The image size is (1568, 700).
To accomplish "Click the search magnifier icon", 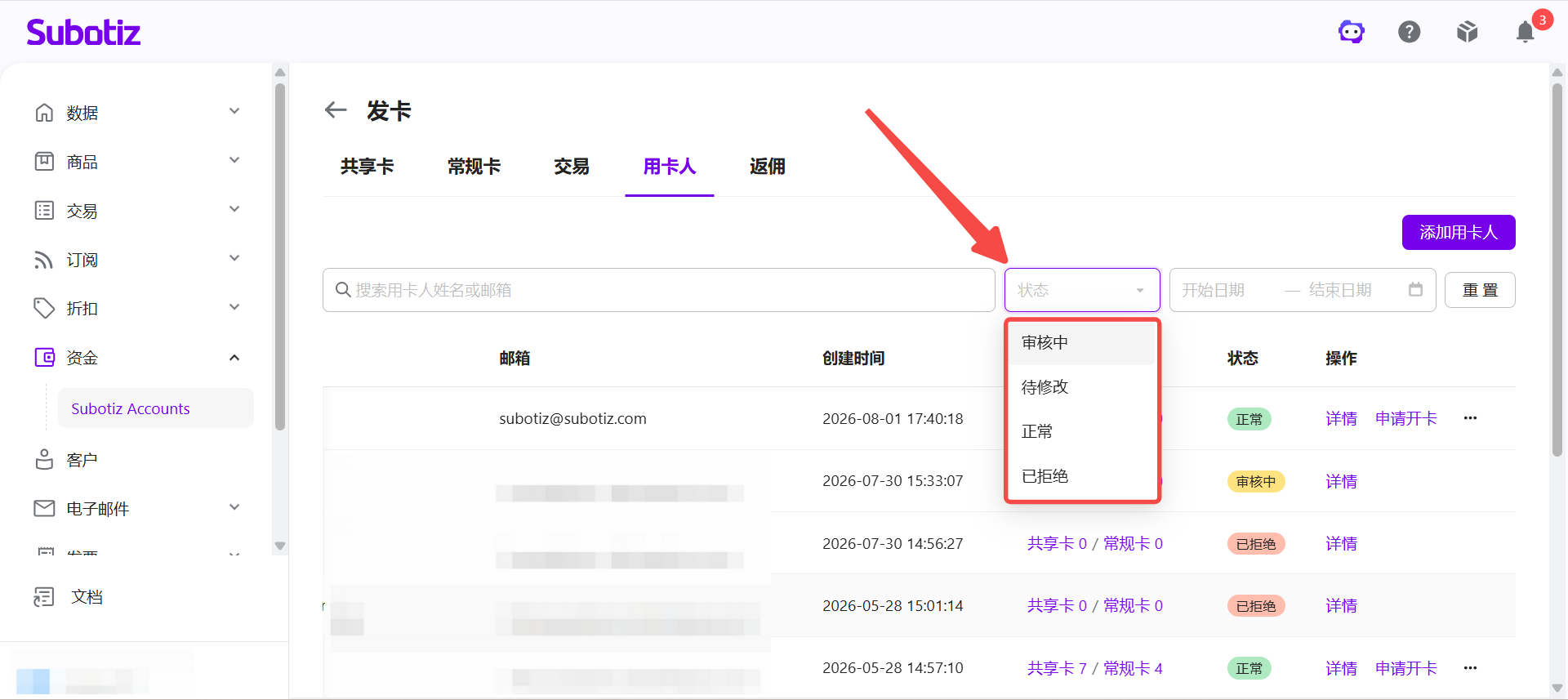I will pos(343,290).
